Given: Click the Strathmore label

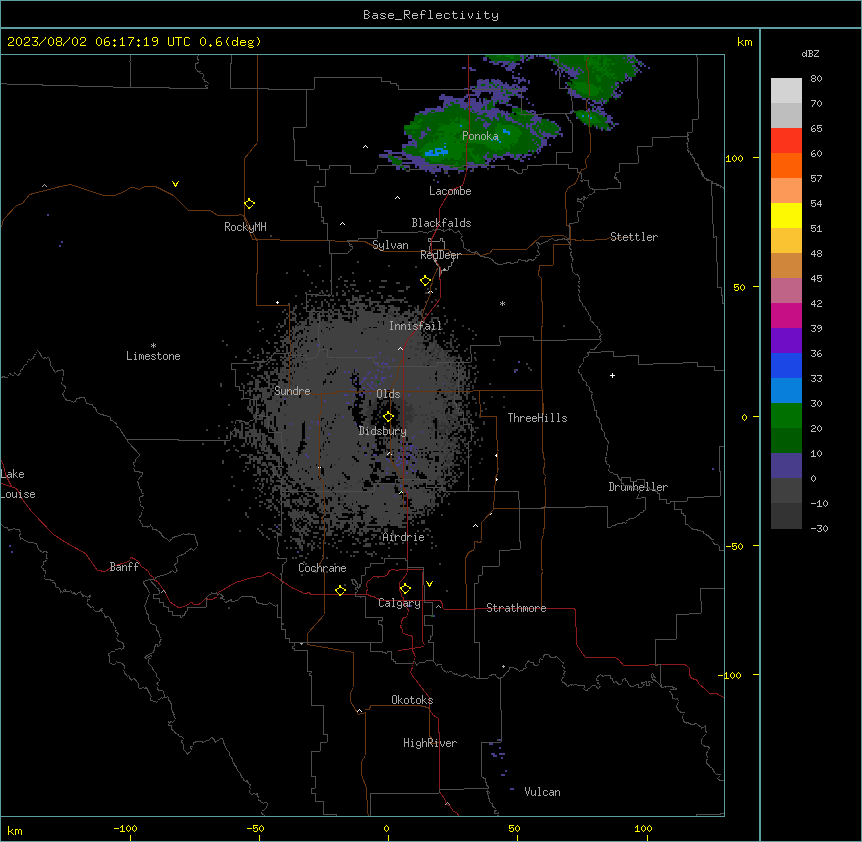Looking at the screenshot, I should [x=516, y=608].
